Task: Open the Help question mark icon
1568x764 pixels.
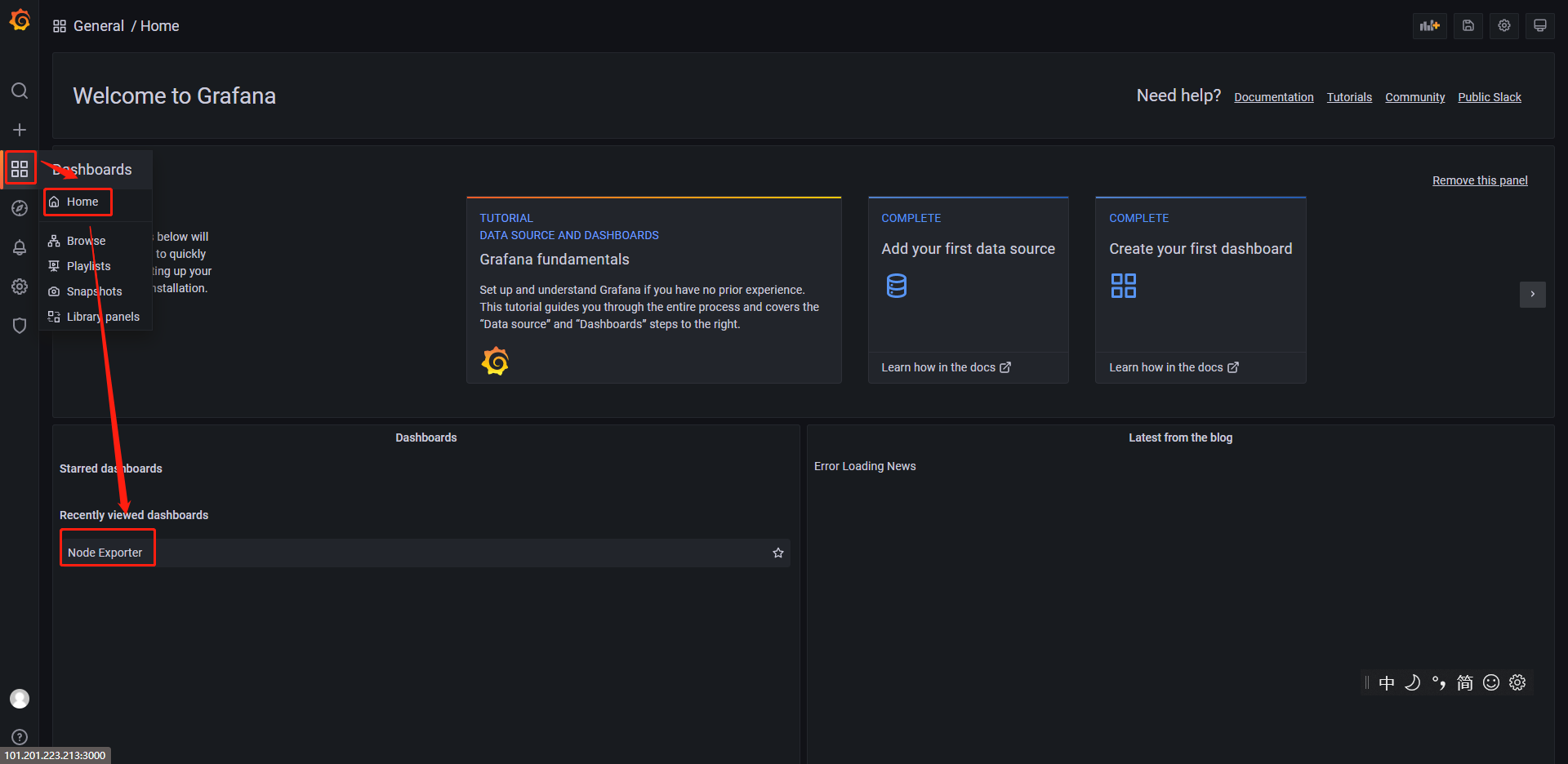Action: [20, 737]
